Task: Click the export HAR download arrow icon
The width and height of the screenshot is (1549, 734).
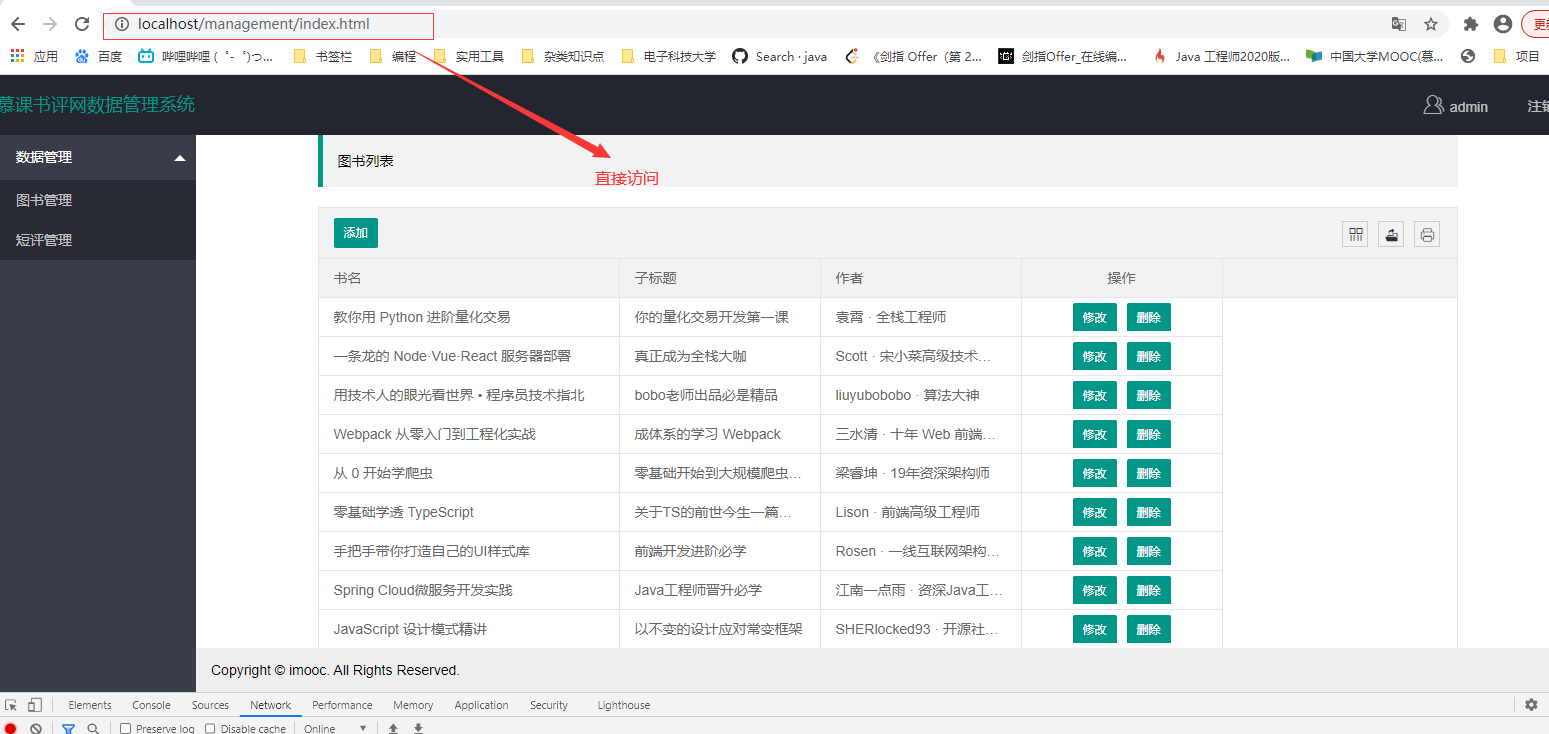Action: pos(418,729)
